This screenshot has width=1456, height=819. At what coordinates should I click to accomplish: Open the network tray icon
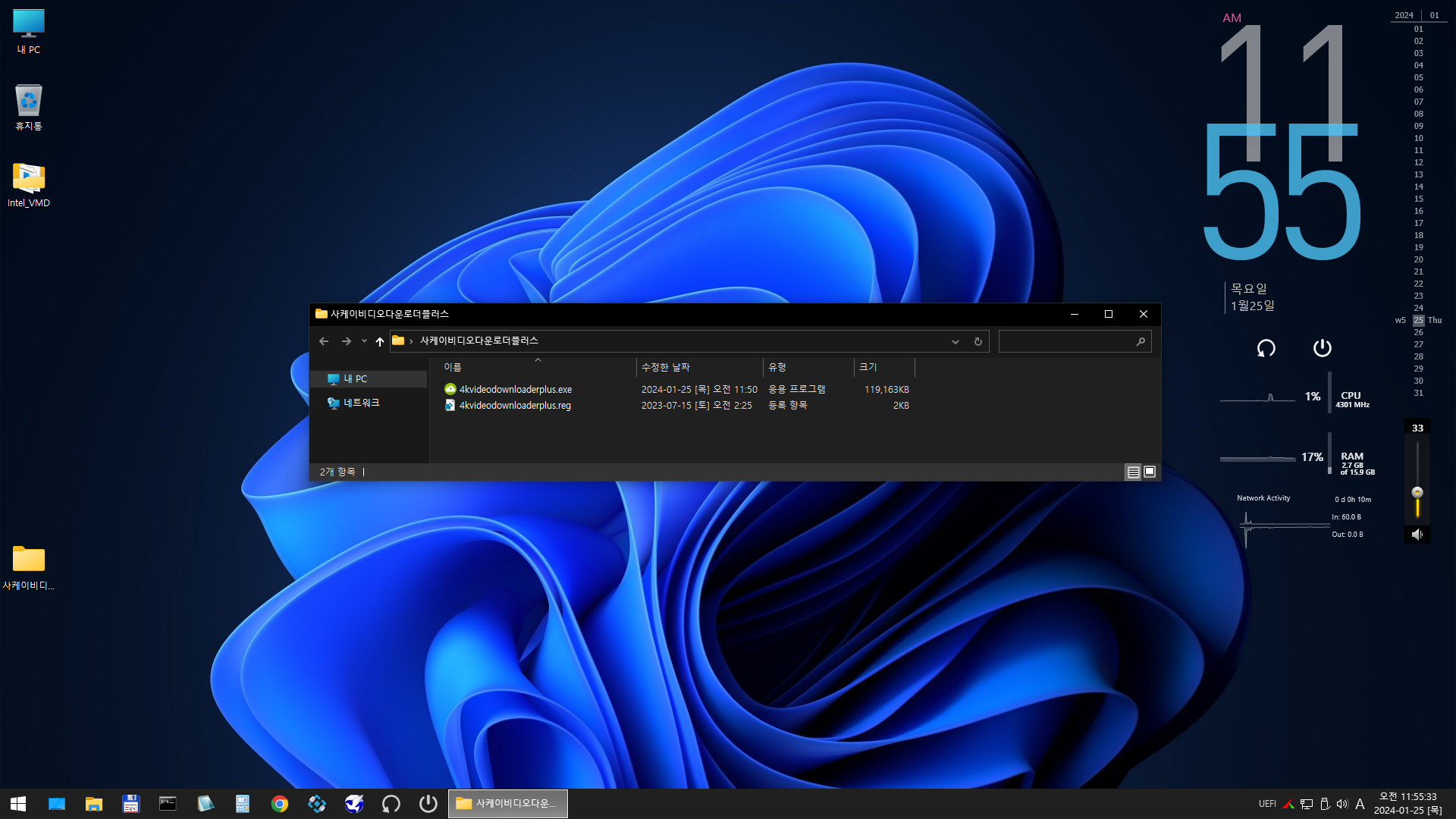tap(1307, 804)
